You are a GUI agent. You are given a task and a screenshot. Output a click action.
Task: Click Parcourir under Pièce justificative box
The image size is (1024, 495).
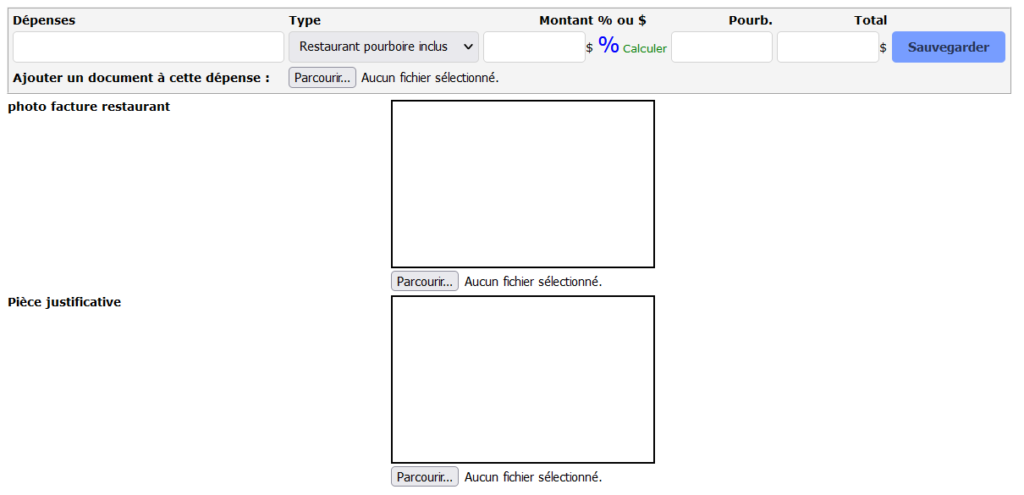[x=424, y=477]
